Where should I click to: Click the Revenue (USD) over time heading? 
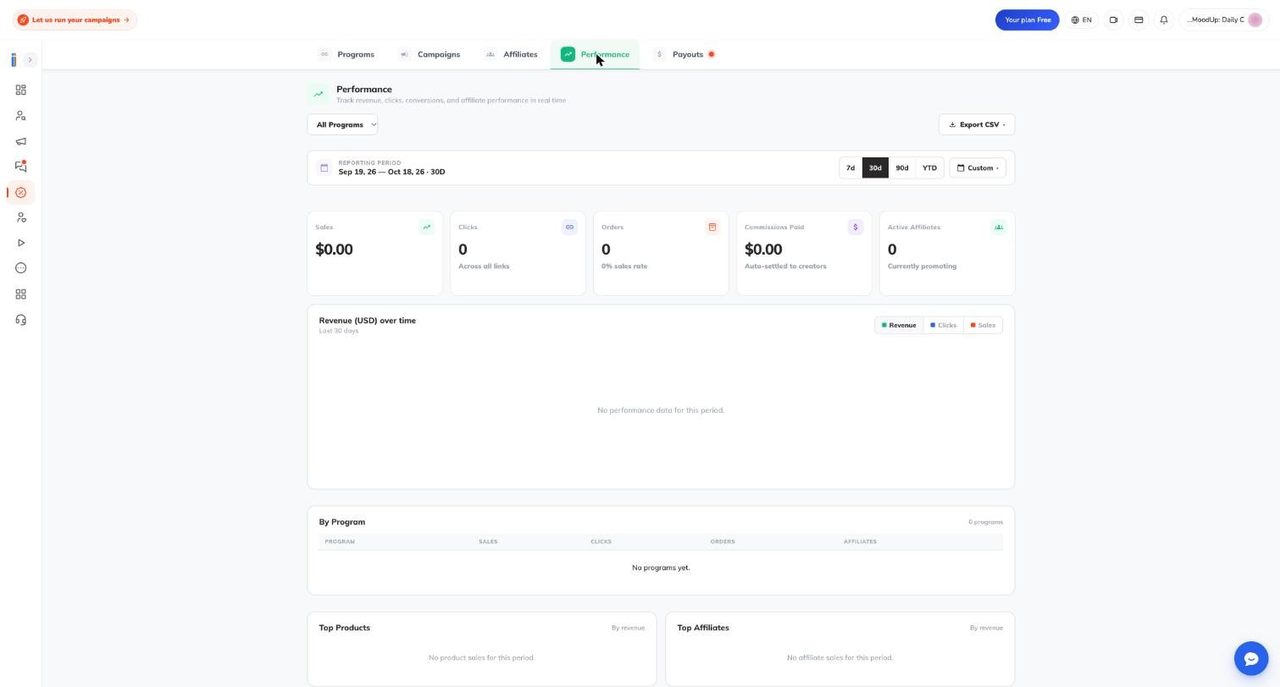(x=367, y=321)
